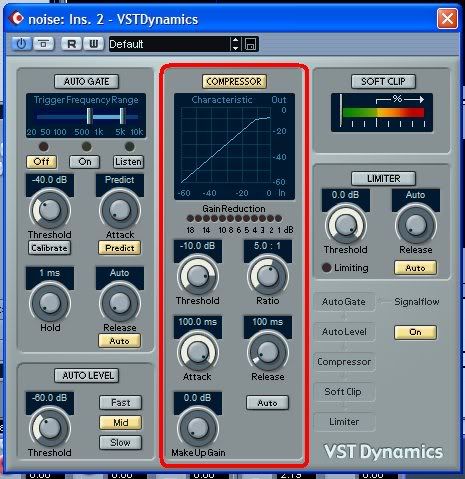The height and width of the screenshot is (479, 465).
Task: Enable the LIMITER section
Action: [383, 179]
